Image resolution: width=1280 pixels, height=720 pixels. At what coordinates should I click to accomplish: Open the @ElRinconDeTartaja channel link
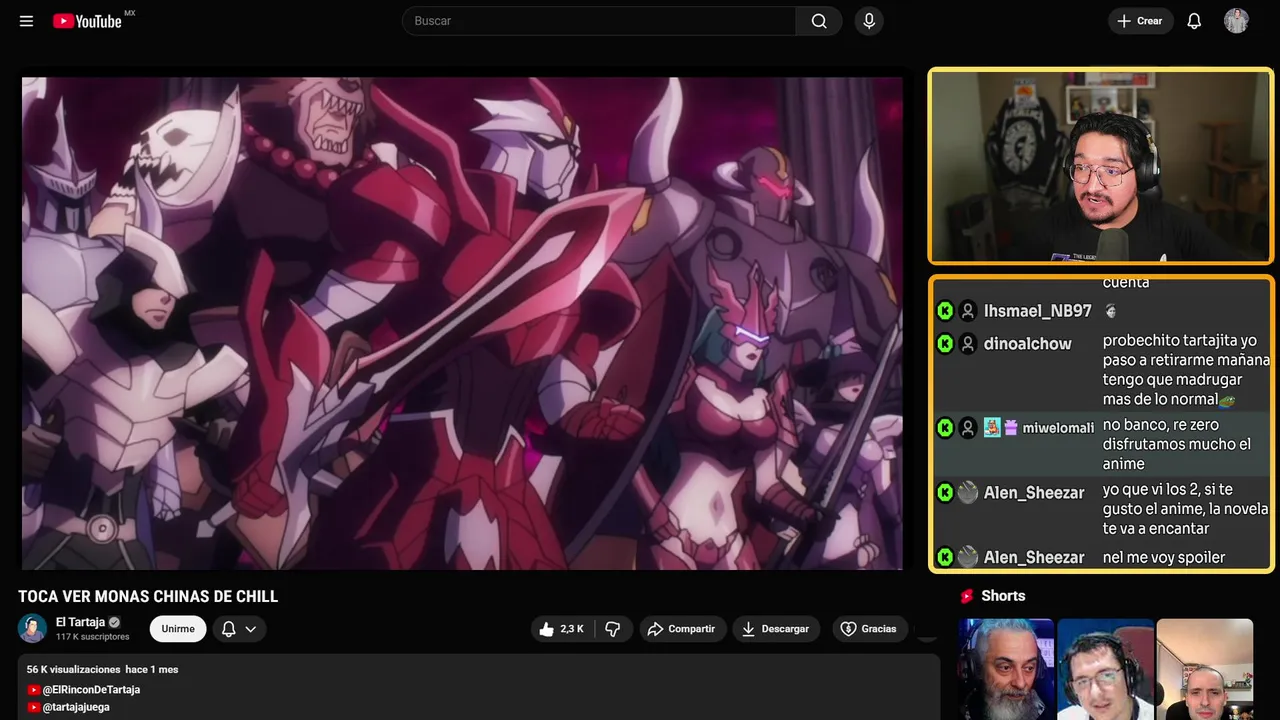pyautogui.click(x=91, y=690)
